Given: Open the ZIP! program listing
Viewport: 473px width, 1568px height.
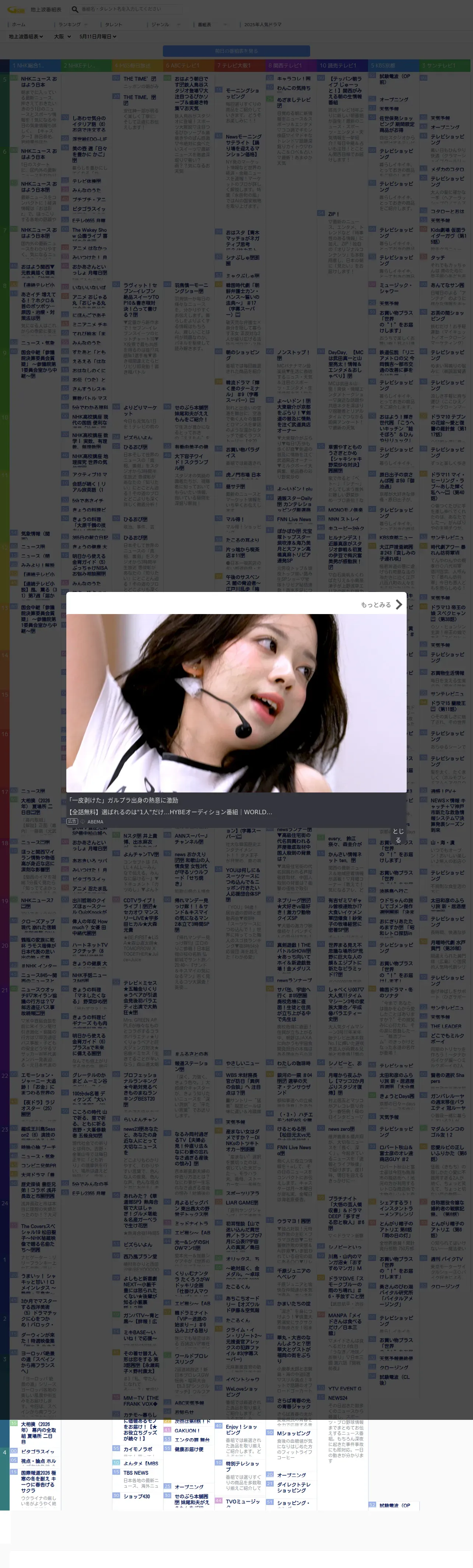Looking at the screenshot, I should [333, 214].
